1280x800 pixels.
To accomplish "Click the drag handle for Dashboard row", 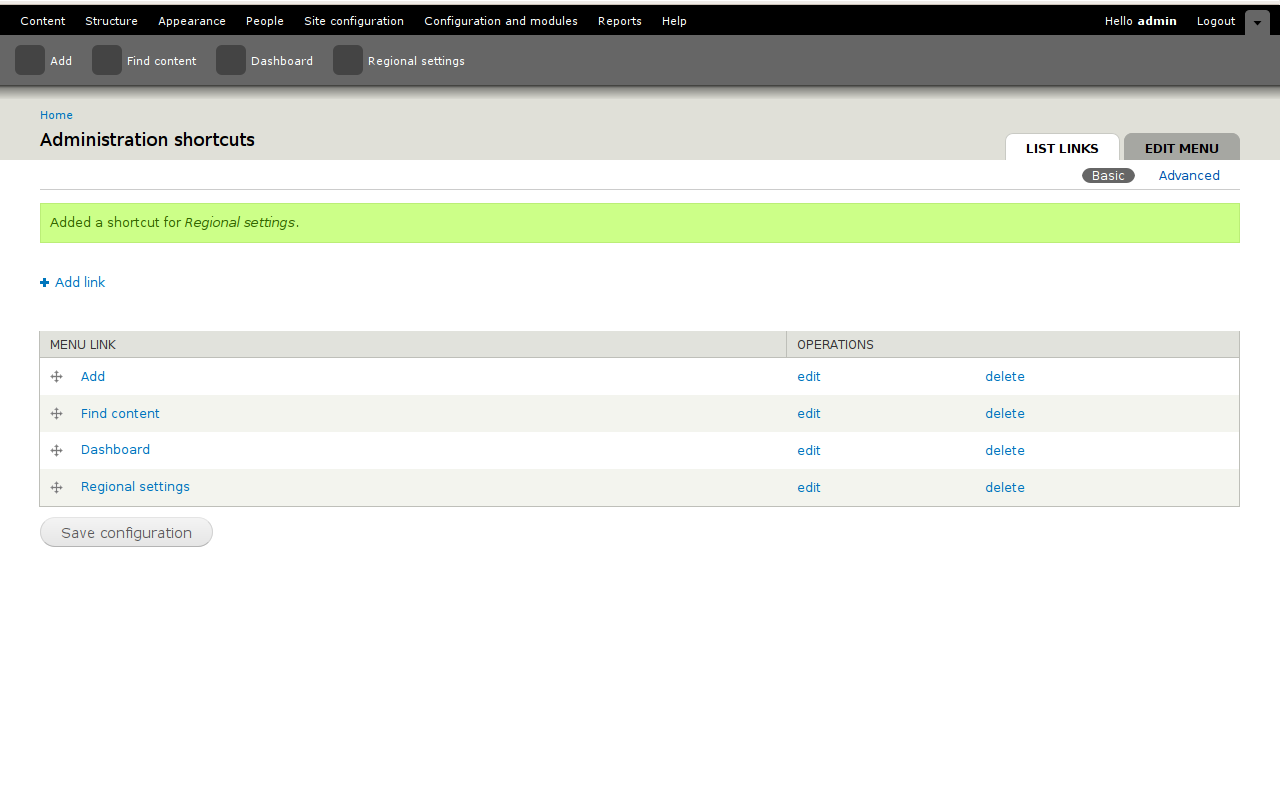I will (57, 451).
